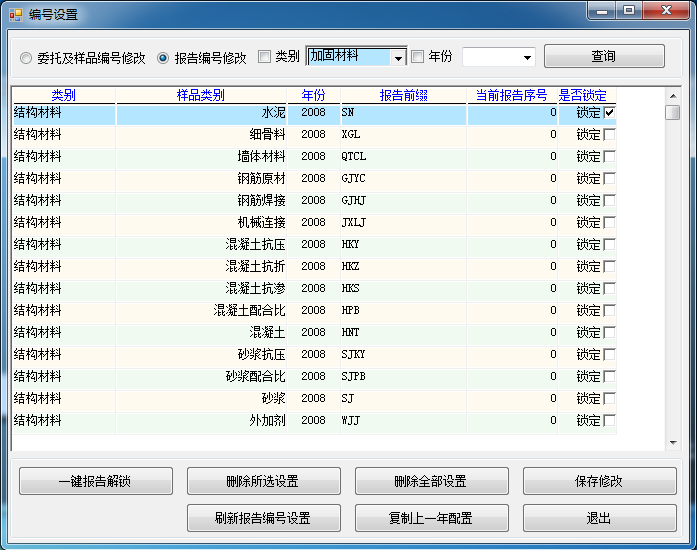
Task: Open the year dropdown list
Action: pos(527,58)
